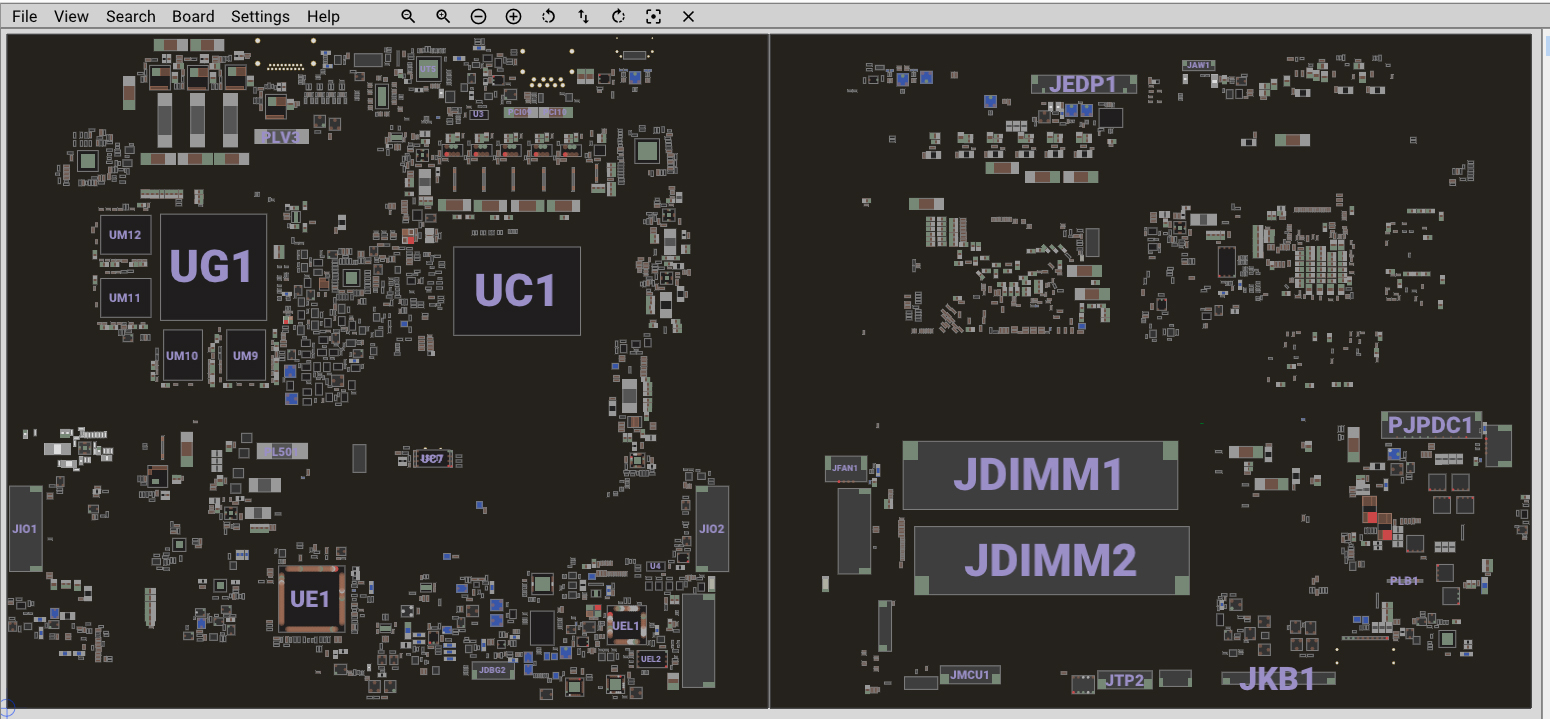Viewport: 1550px width, 719px height.
Task: Flip the board with up-down arrows icon
Action: (583, 17)
